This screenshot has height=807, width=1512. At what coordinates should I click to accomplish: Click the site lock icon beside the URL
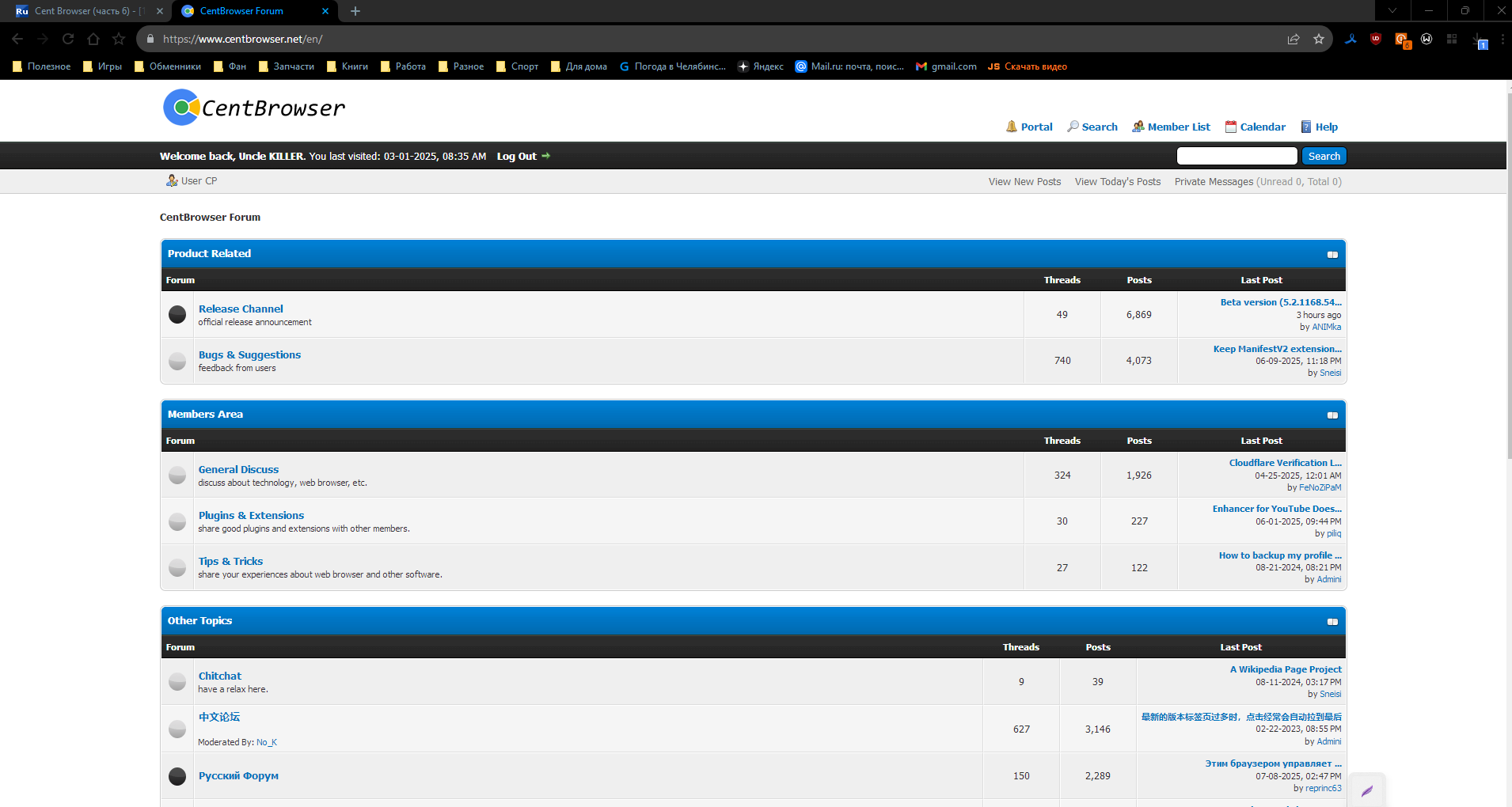pyautogui.click(x=150, y=39)
